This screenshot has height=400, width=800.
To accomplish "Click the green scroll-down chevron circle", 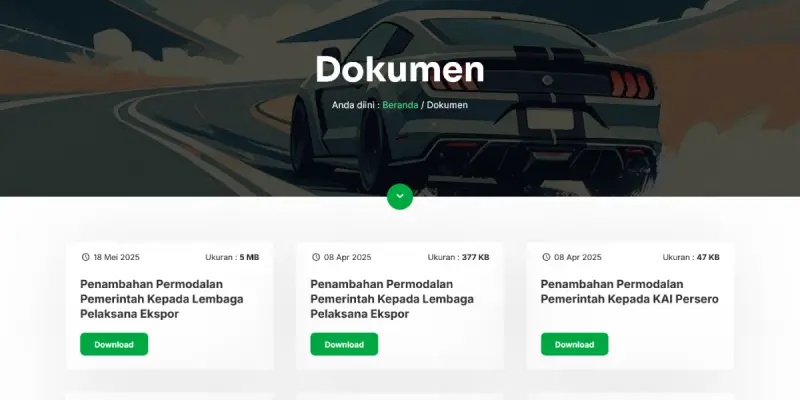I will pyautogui.click(x=399, y=196).
